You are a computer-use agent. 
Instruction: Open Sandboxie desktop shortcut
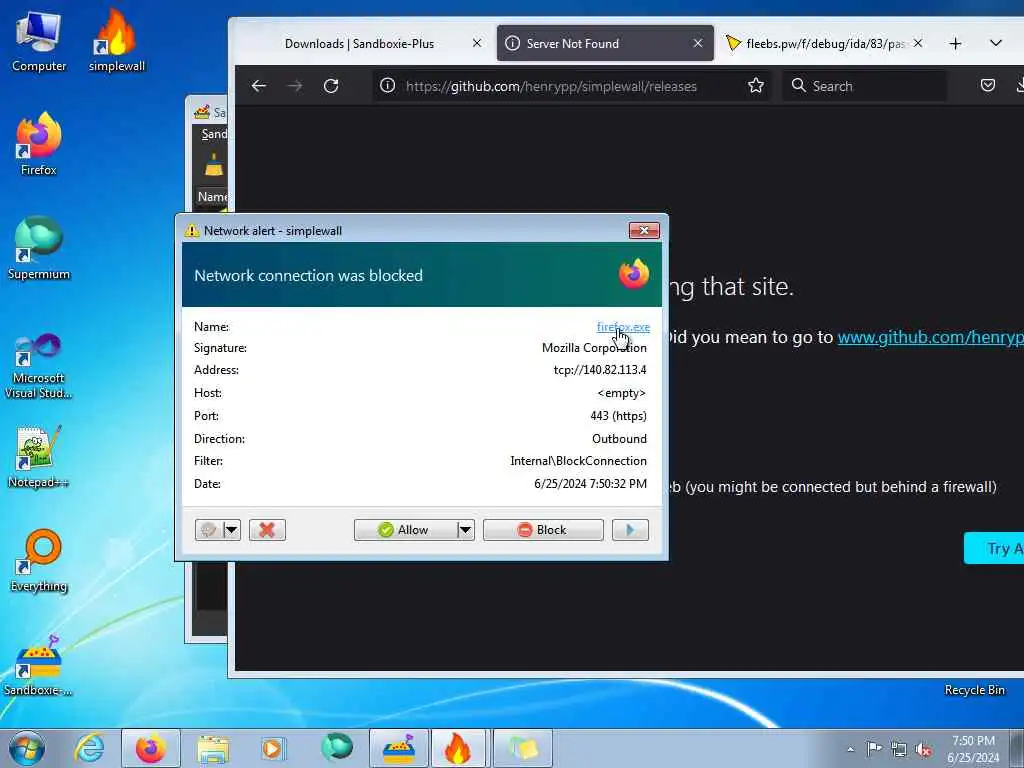(39, 665)
